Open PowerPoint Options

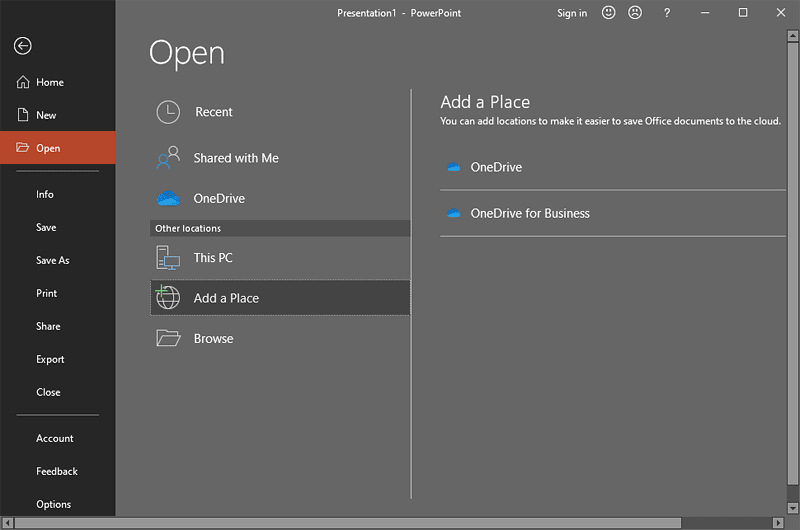tap(54, 504)
